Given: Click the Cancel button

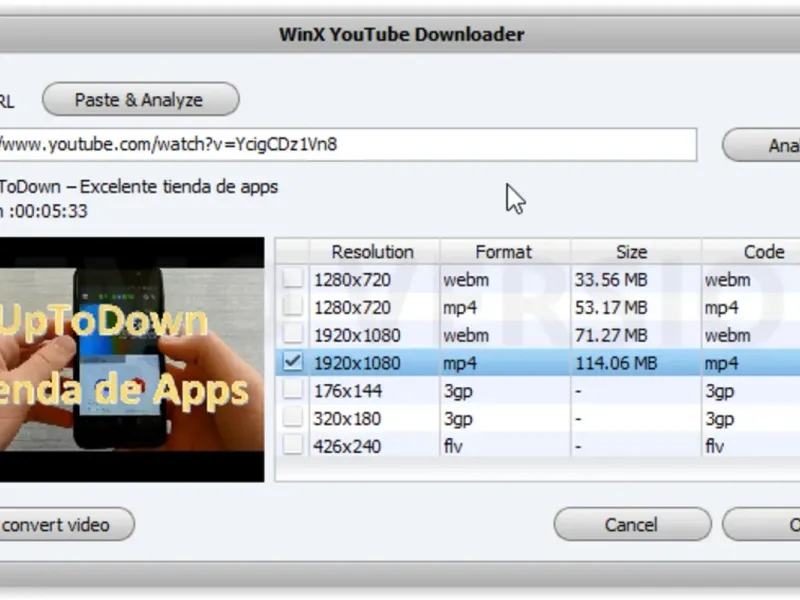Looking at the screenshot, I should (x=632, y=524).
